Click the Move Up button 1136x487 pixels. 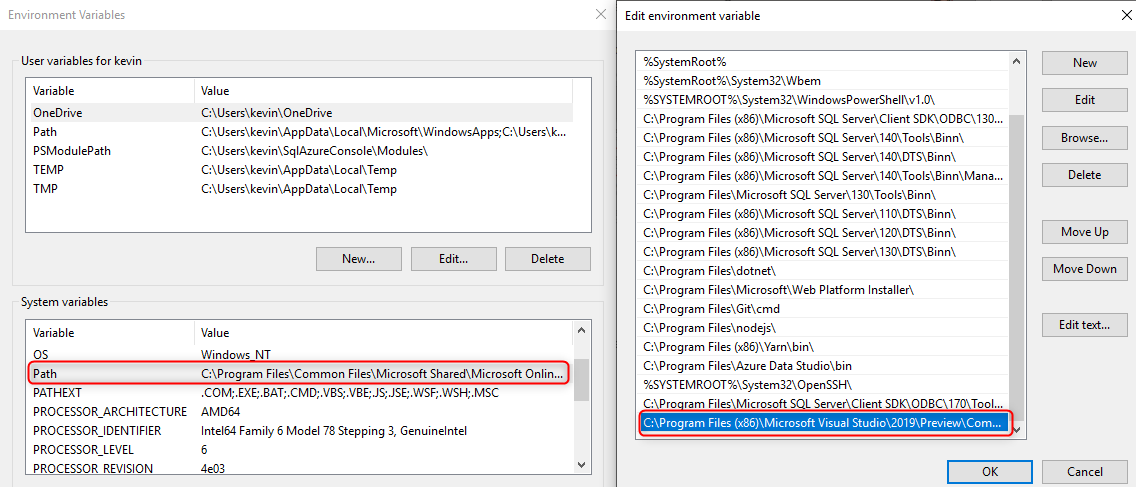tap(1085, 232)
